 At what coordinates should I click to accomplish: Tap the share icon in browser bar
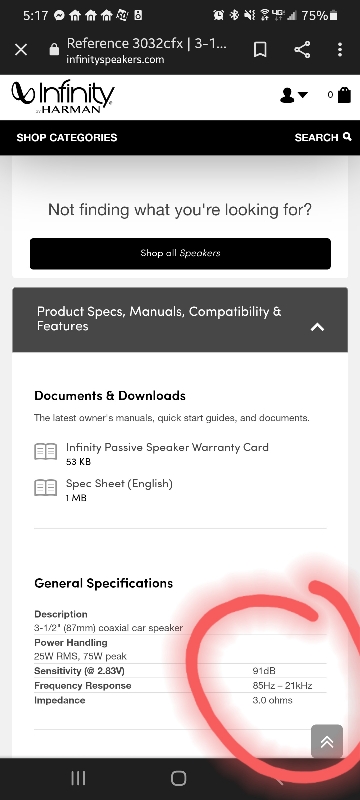coord(302,49)
